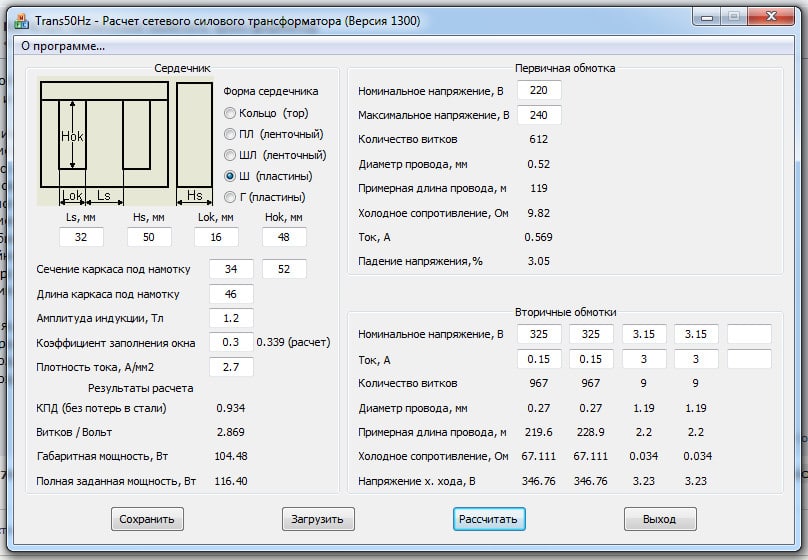Click the Hok, мм field with 48
The image size is (808, 560).
point(284,237)
